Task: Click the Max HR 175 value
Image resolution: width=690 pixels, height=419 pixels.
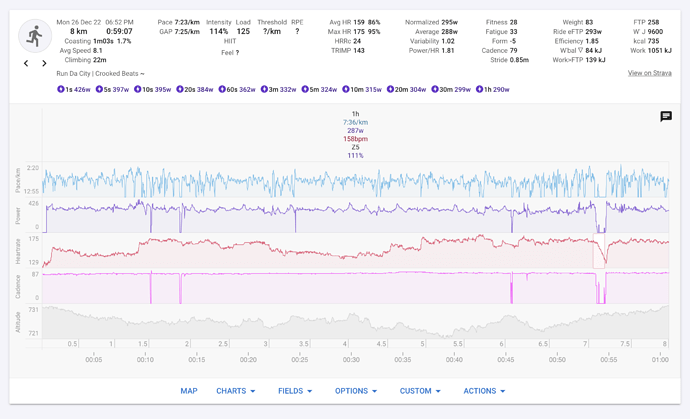Action: coord(359,32)
